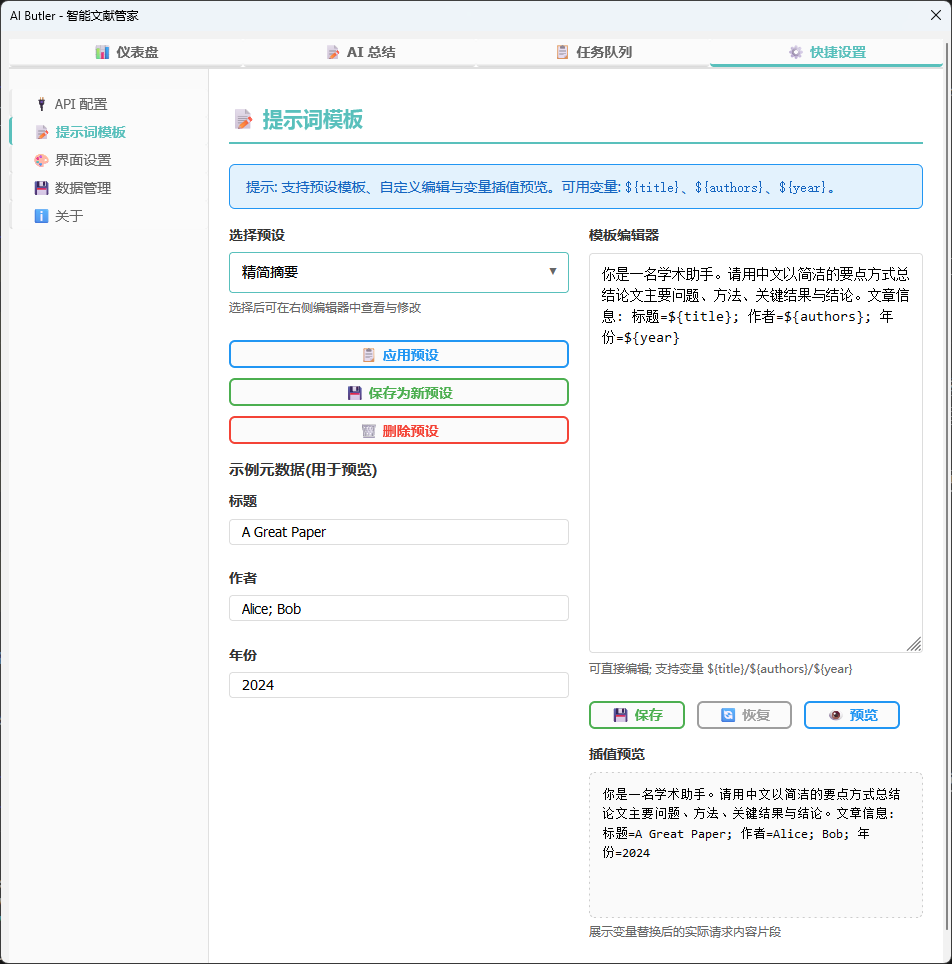The image size is (952, 964).
Task: Switch to the AI 总结 tab
Action: point(361,51)
